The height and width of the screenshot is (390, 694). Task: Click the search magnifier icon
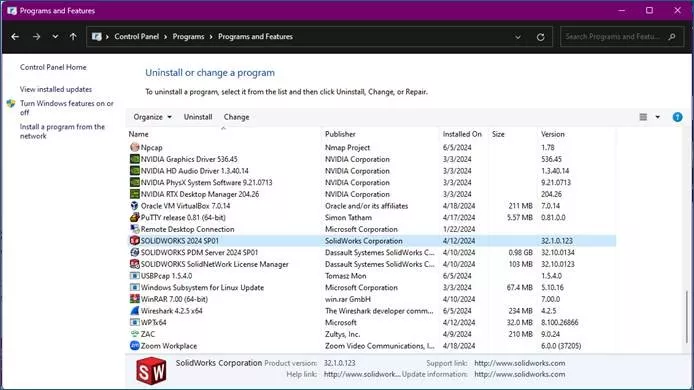tap(672, 37)
